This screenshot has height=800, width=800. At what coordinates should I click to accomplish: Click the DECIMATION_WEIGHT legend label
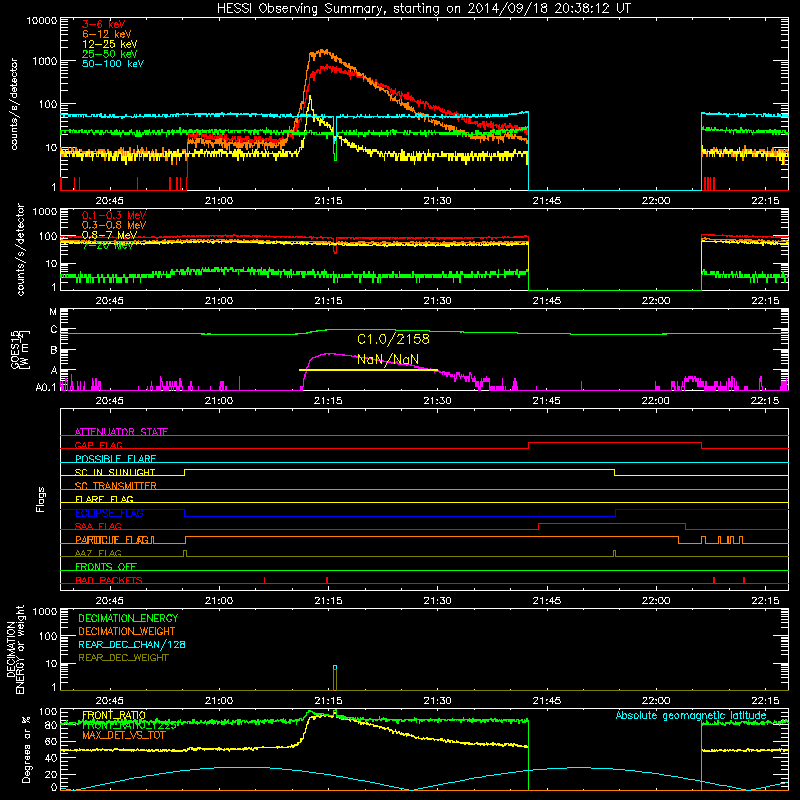coord(127,632)
